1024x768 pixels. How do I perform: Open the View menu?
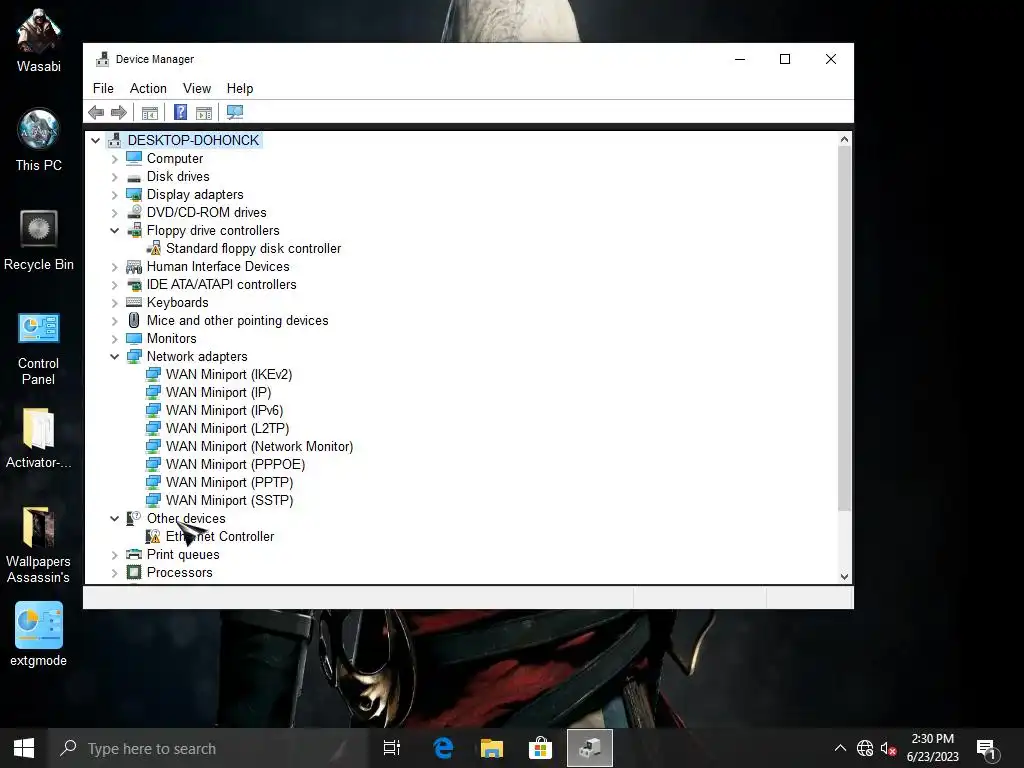pos(197,88)
